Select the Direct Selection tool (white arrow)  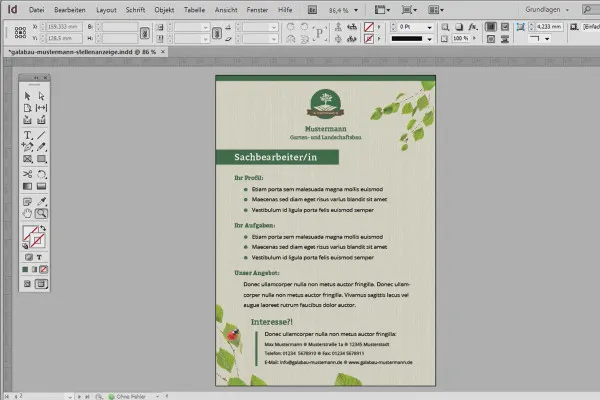click(41, 96)
